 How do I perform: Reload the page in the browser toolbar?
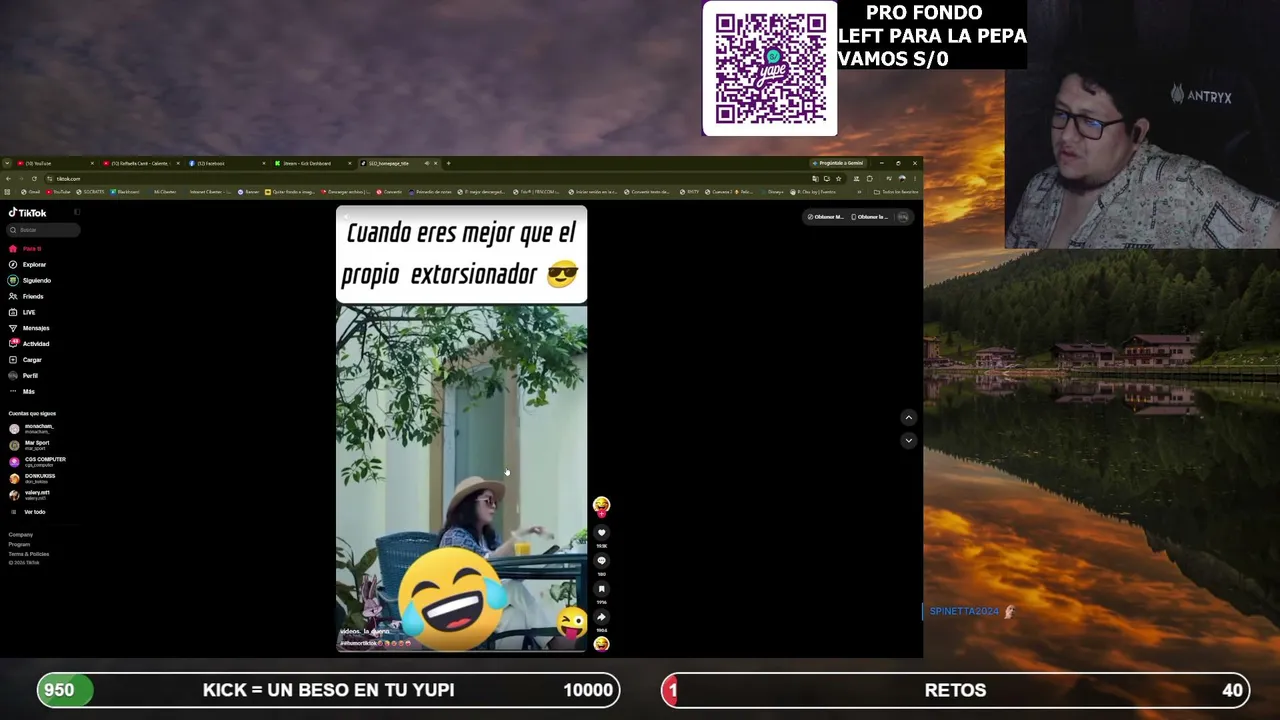(x=34, y=179)
